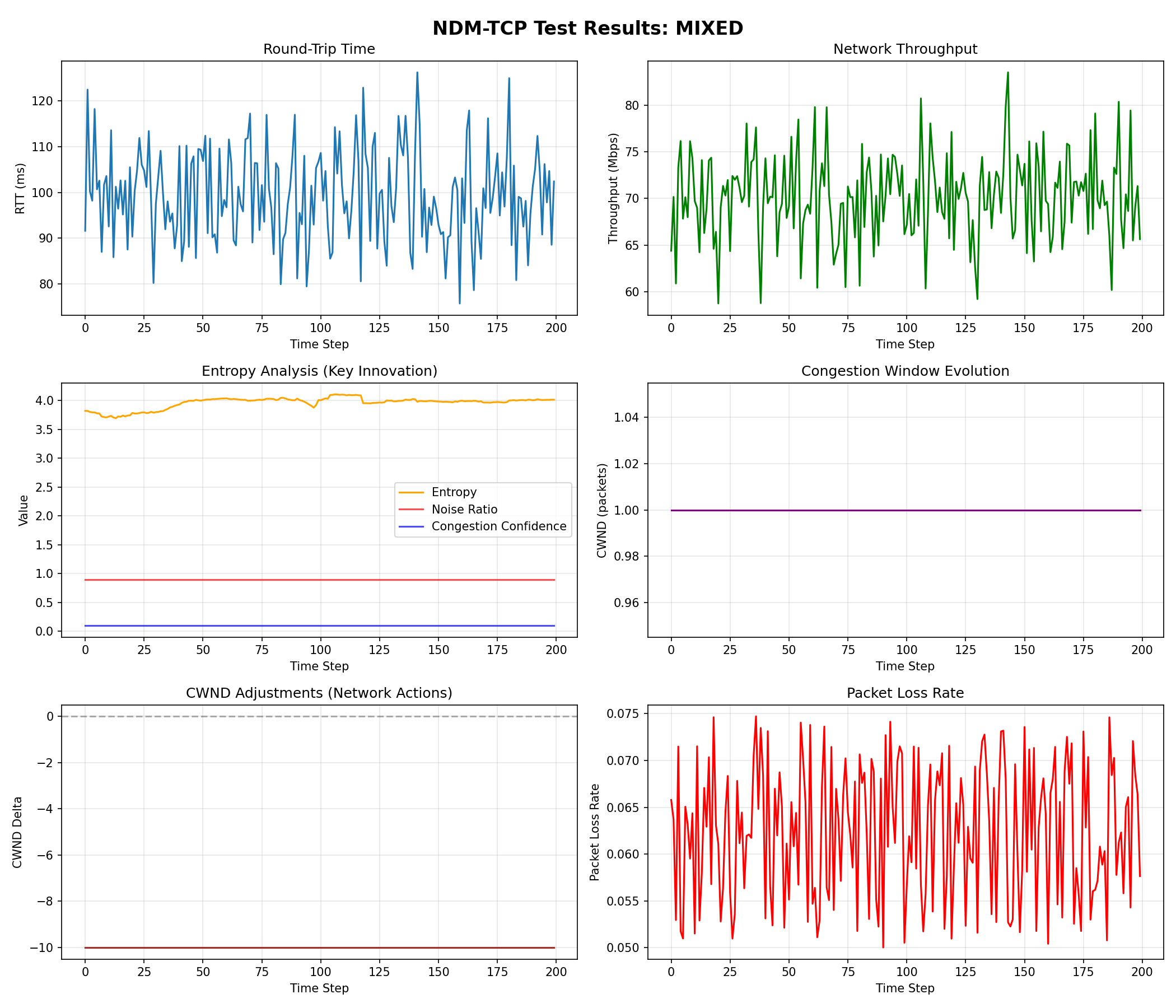The width and height of the screenshot is (1176, 1008).
Task: Click the Entropy Analysis chart title
Action: coord(319,371)
